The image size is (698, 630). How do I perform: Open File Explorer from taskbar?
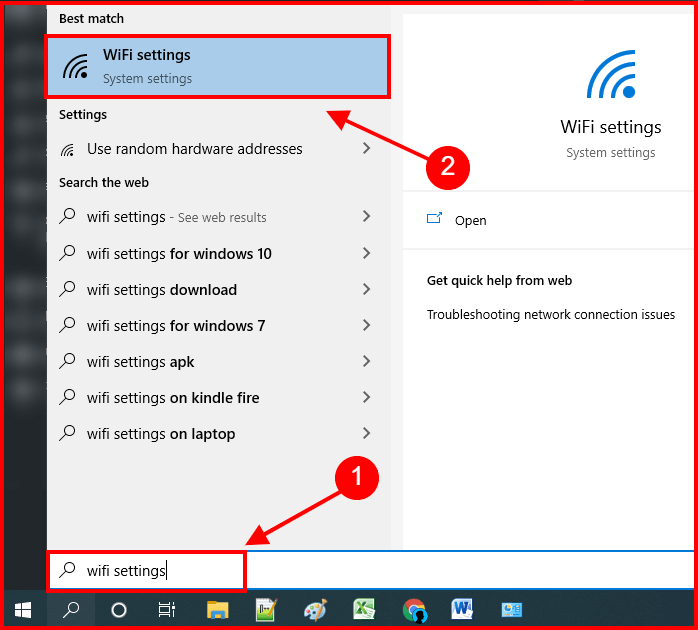coord(217,610)
